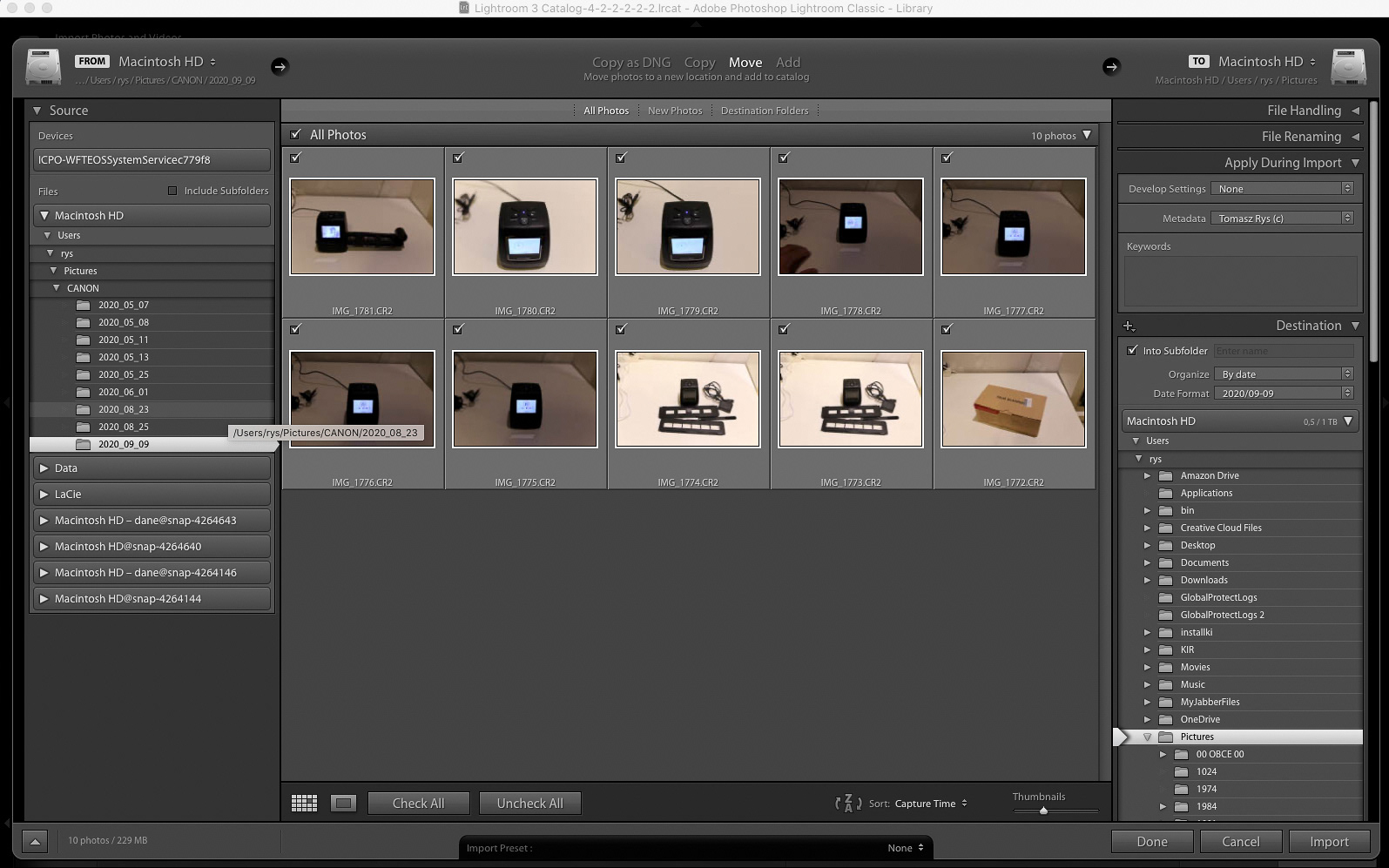Choose Copy import mode

point(699,62)
